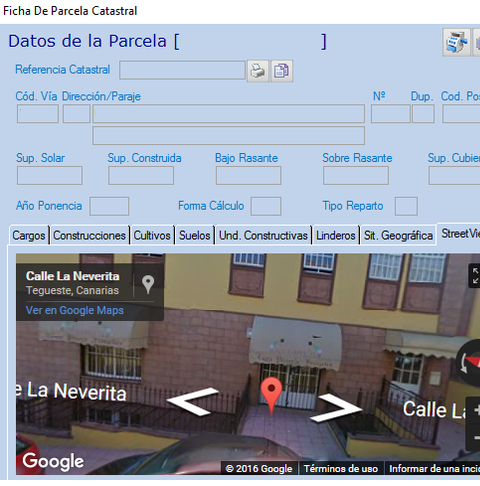Viewport: 480px width, 486px height.
Task: Click the location pin icon beside Calle La Neverita
Action: (x=148, y=284)
